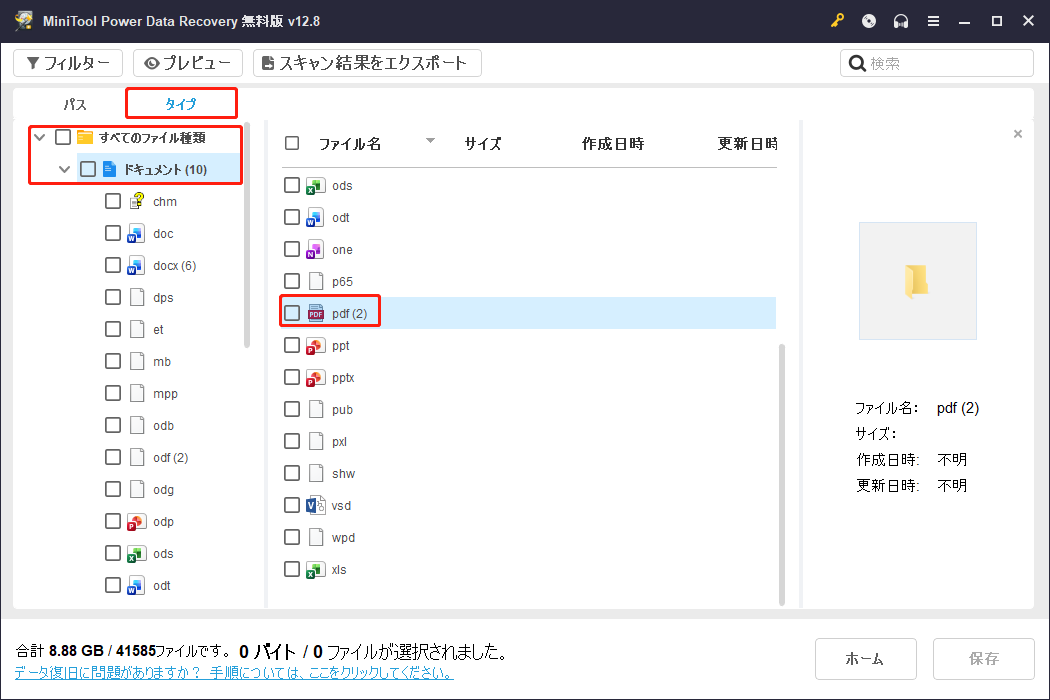
Task: Open the ファイル名 sort dropdown arrow
Action: click(x=430, y=143)
